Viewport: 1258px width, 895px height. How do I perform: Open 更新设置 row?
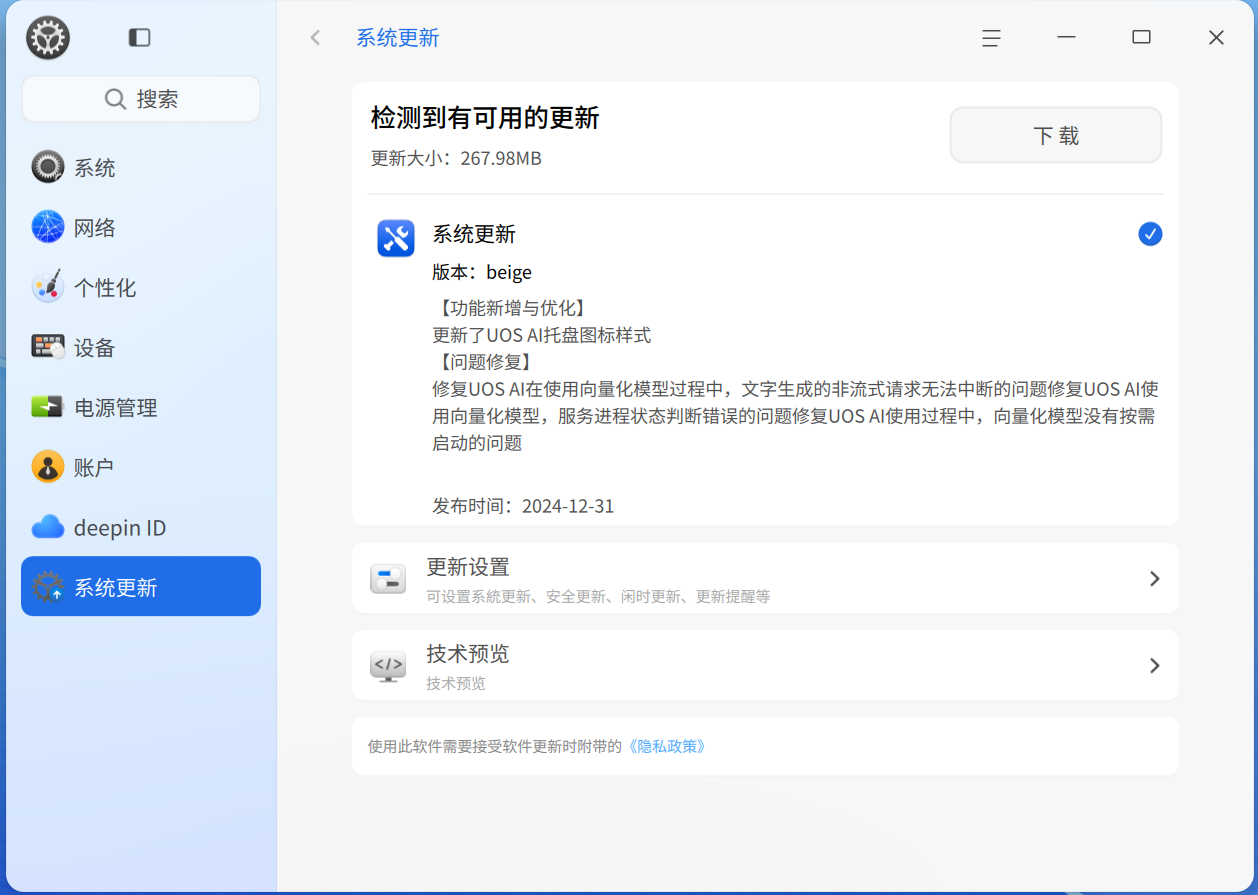[x=765, y=578]
